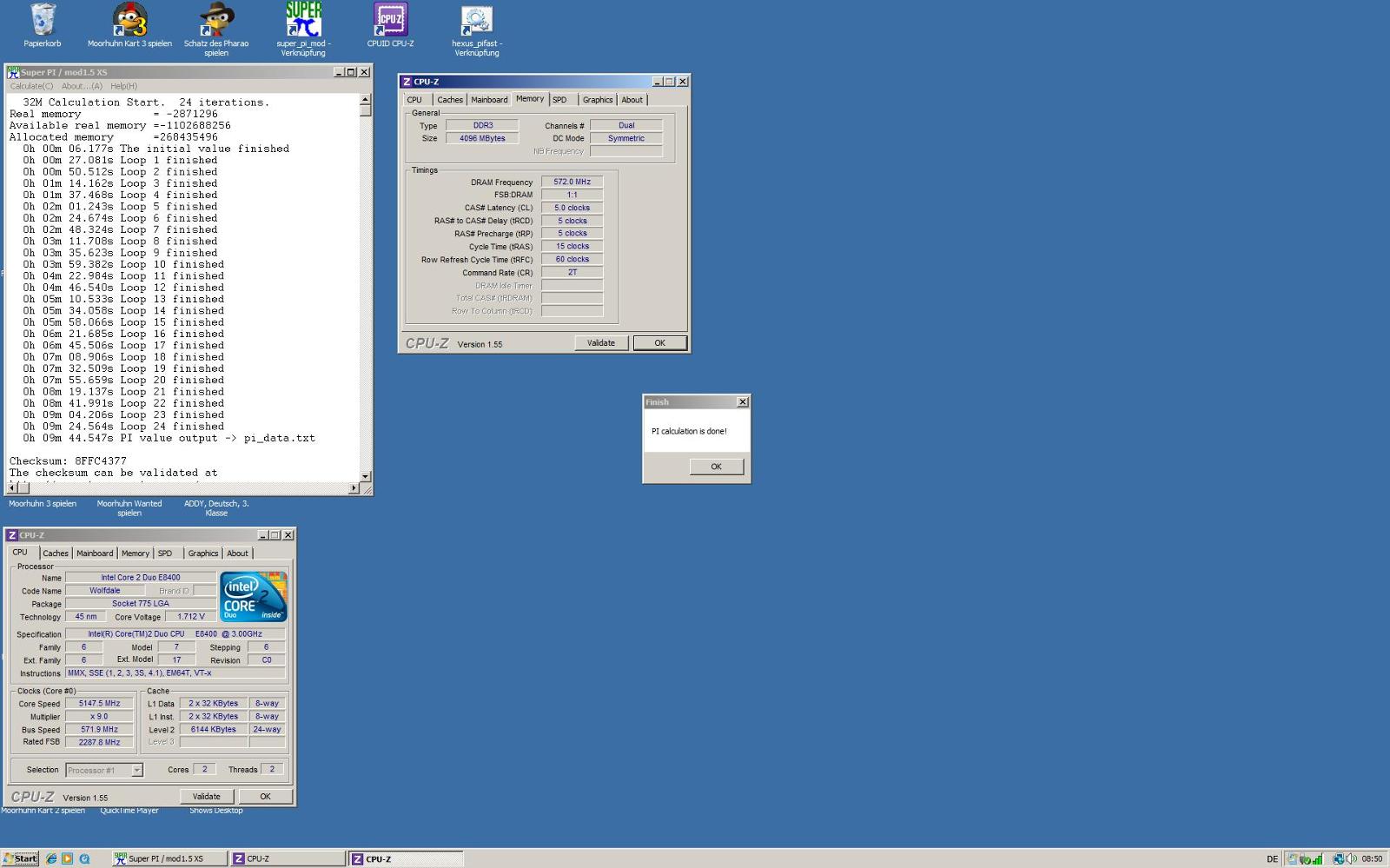Viewport: 1390px width, 868px height.
Task: Click Super PI vertical scrollbar down arrow
Action: [x=365, y=476]
